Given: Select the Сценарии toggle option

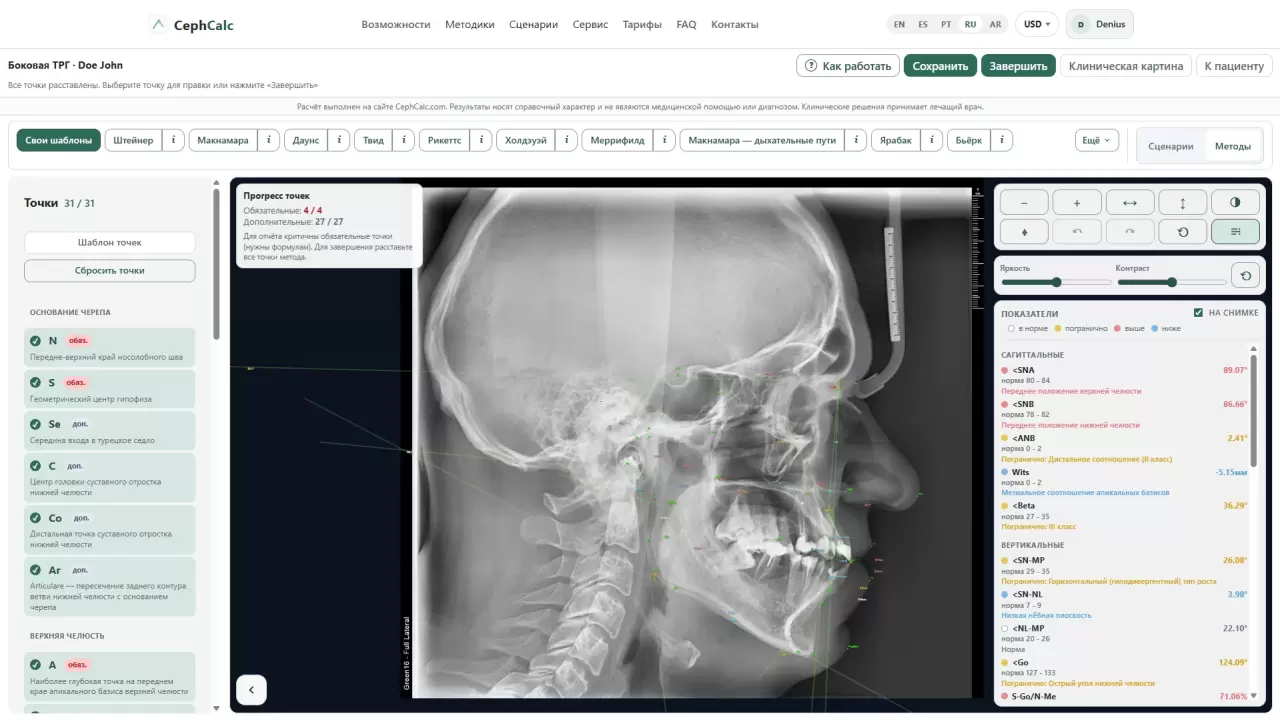Looking at the screenshot, I should [1171, 146].
